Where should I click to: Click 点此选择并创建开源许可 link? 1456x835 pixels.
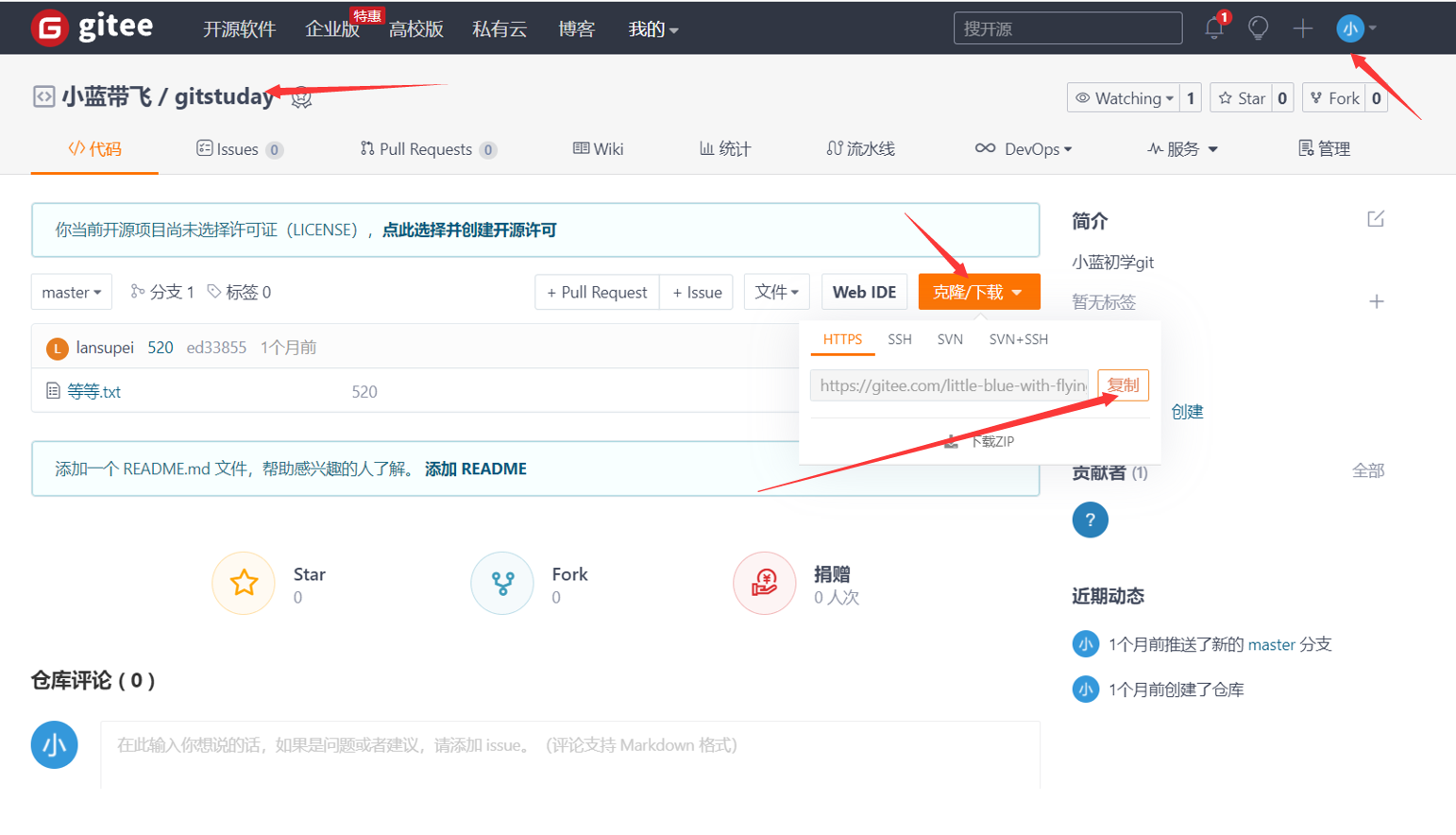[469, 230]
